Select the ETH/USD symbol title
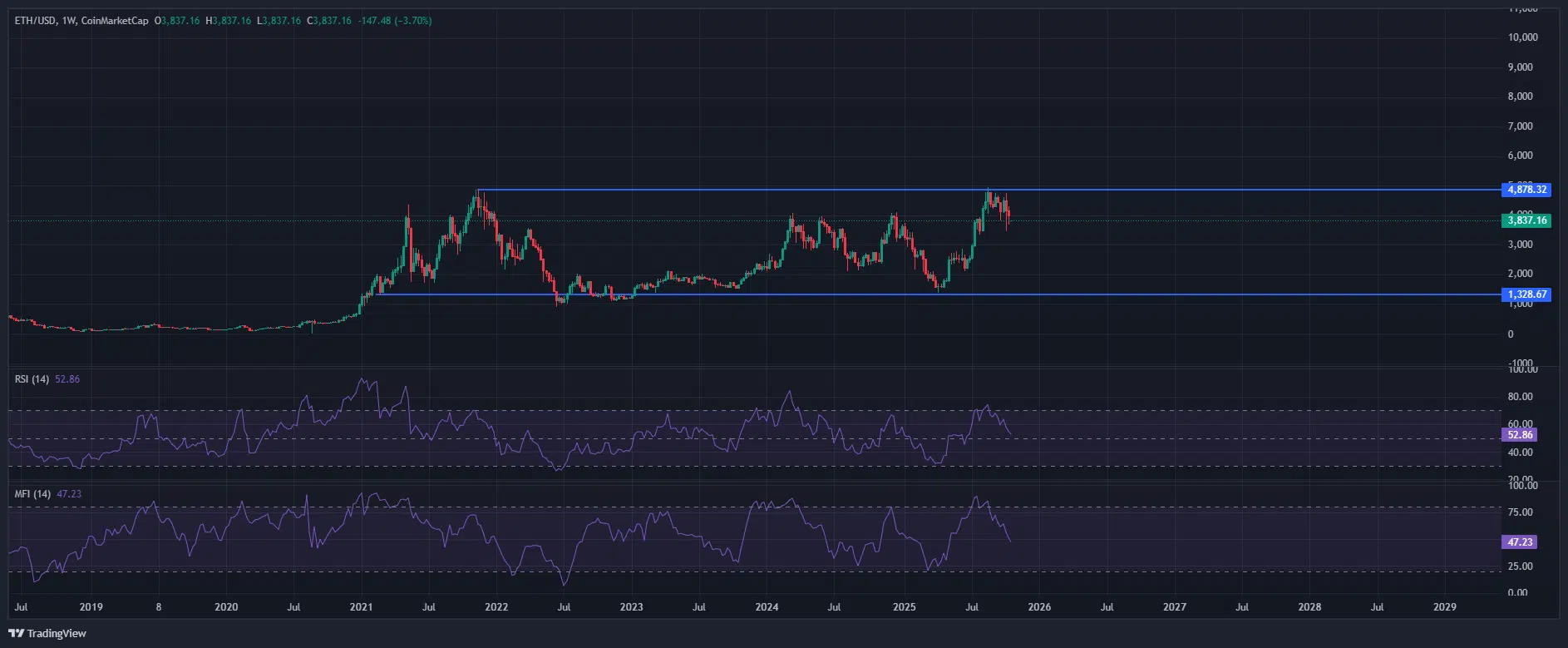Screen dimensions: 1568x648 click(x=34, y=21)
